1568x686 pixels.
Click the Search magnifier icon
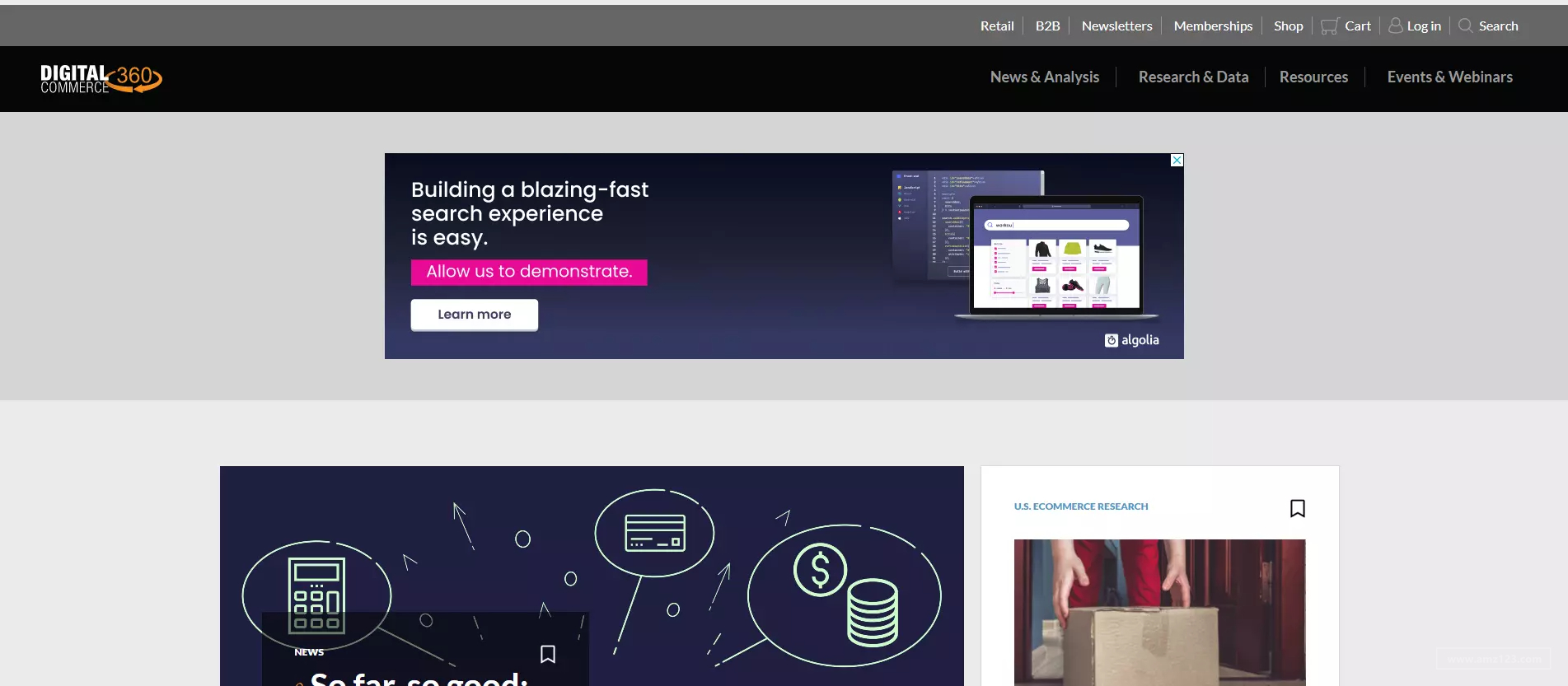click(x=1465, y=26)
